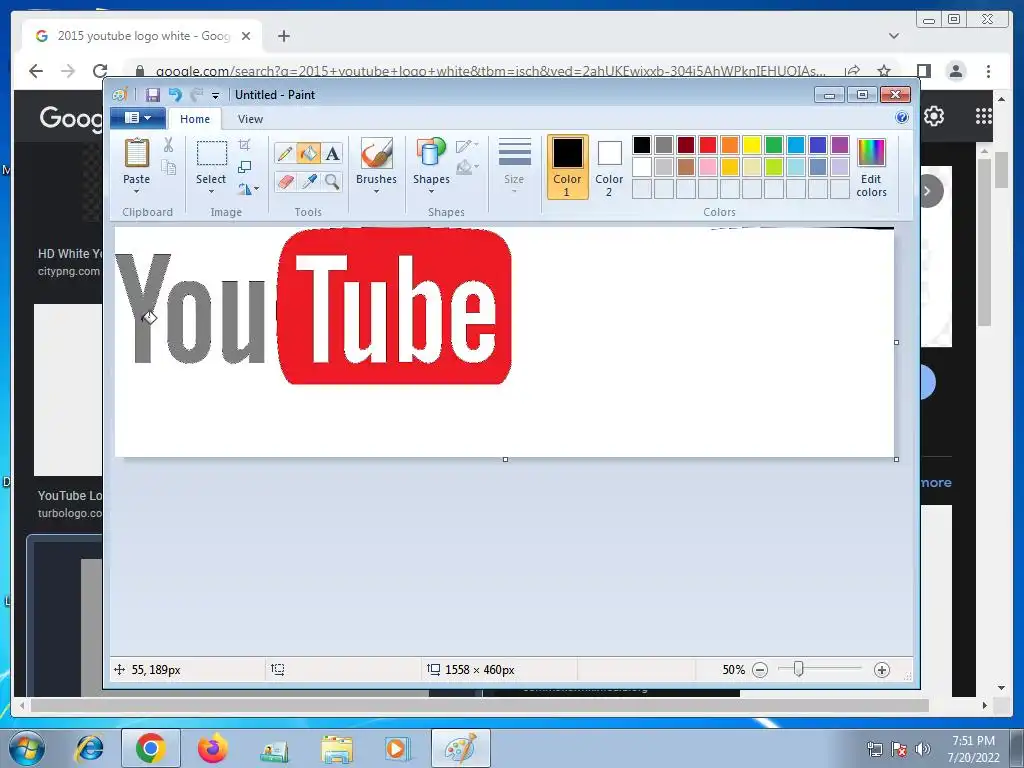Click the Resize icon in Image group
This screenshot has height=768, width=1024.
point(244,167)
